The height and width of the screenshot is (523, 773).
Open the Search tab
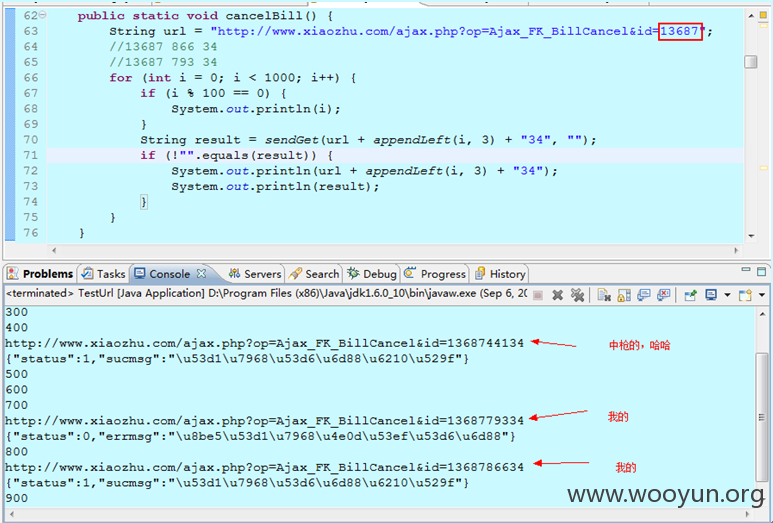pos(314,274)
